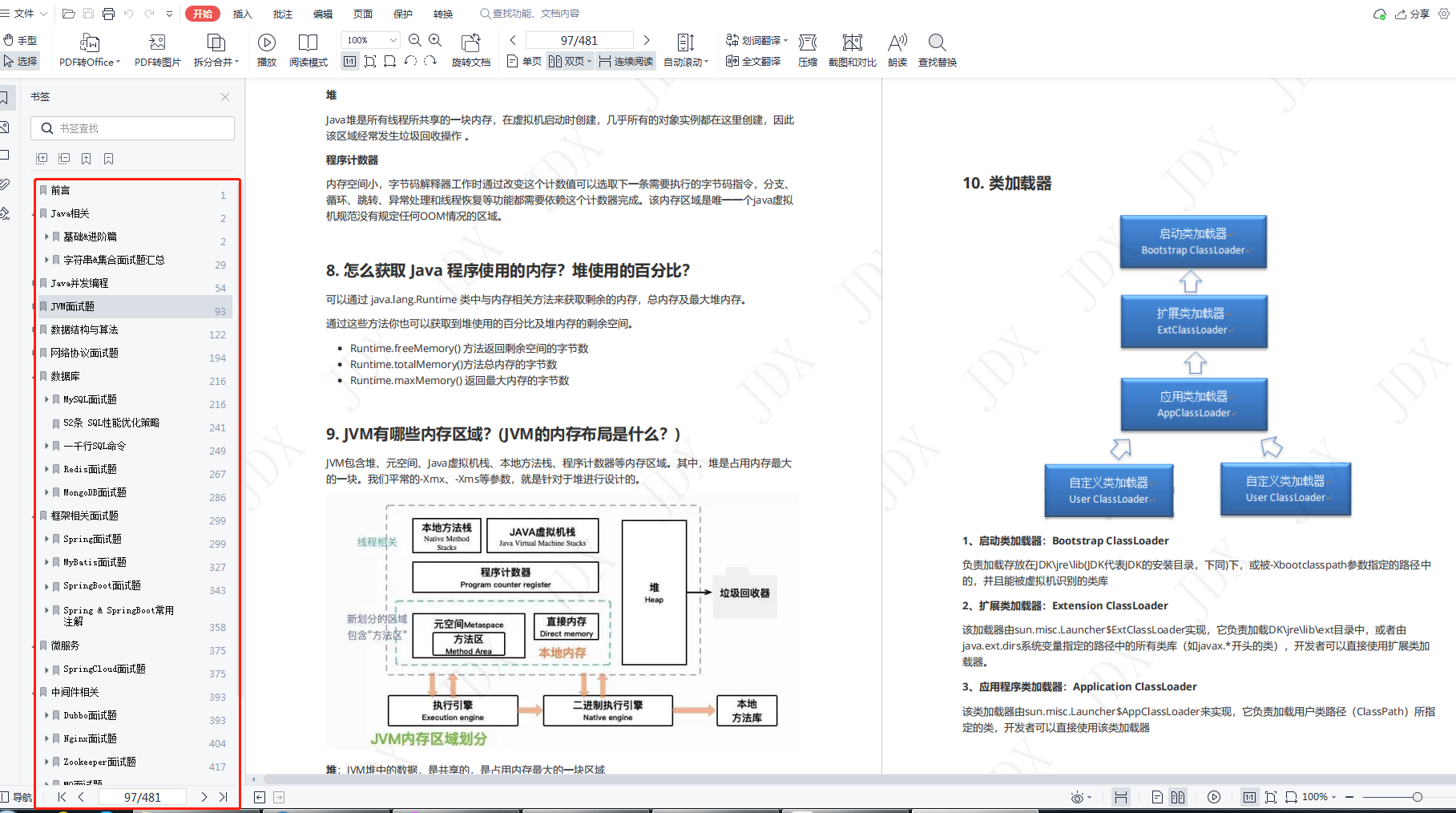Switch to the 编辑 ribbon tab
Screen dimensions: 1456x813
(323, 14)
